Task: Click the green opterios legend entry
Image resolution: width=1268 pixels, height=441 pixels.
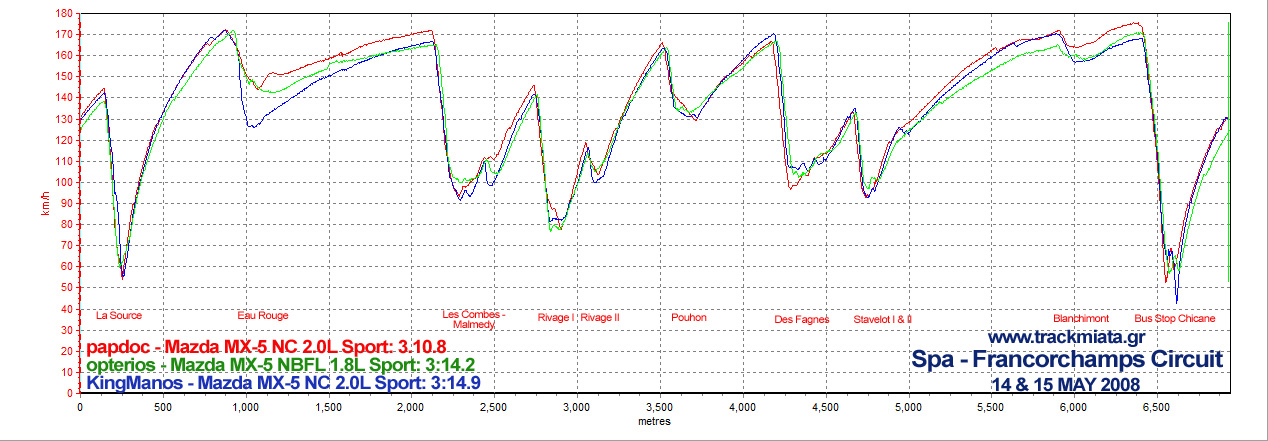Action: pos(281,365)
